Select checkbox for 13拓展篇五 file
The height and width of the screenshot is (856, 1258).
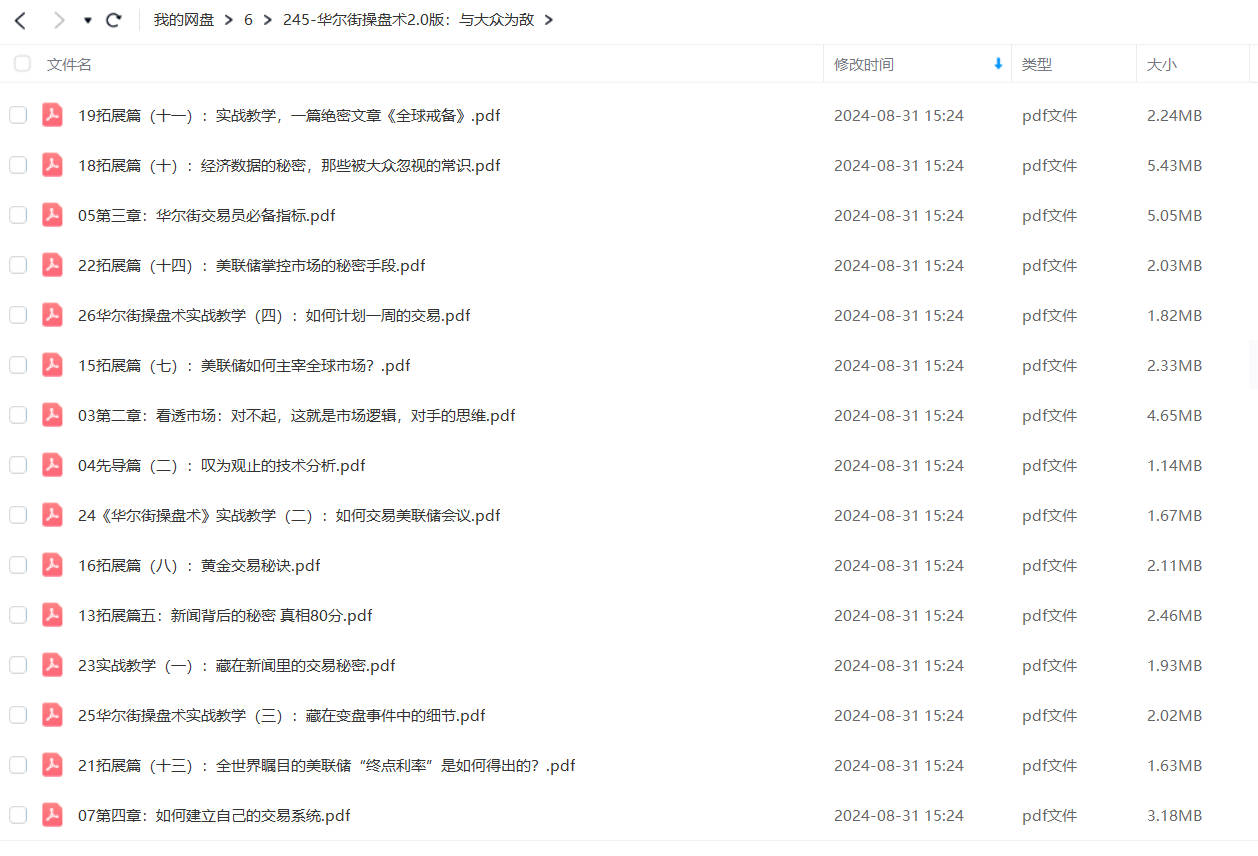(18, 615)
